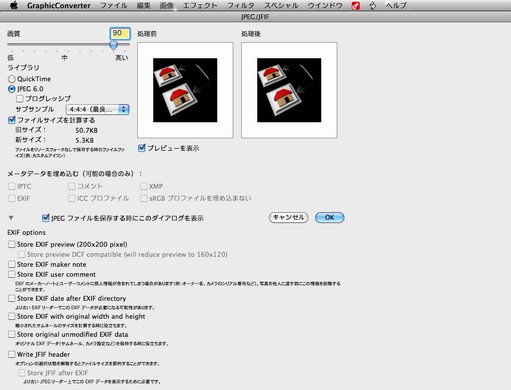This screenshot has width=511, height=390.
Task: Toggle ファイルサイズを計算する checkbox
Action: coord(12,120)
